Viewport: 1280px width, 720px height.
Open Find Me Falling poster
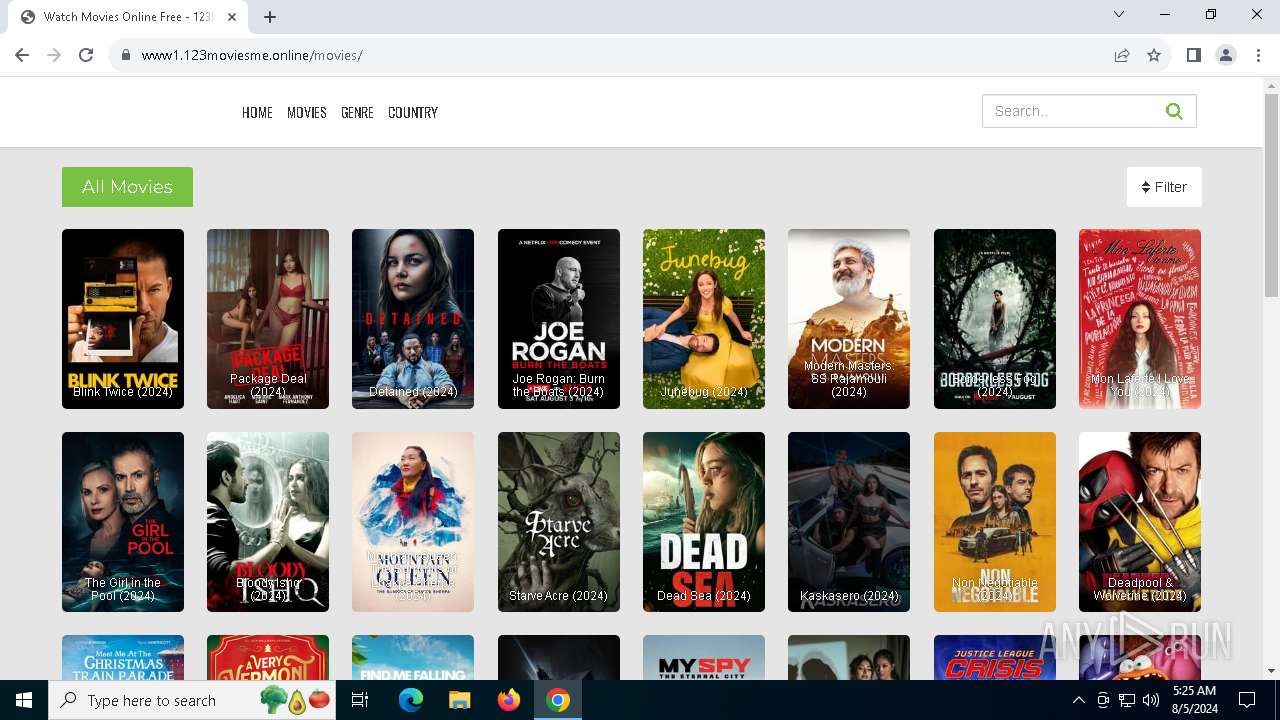pos(413,658)
